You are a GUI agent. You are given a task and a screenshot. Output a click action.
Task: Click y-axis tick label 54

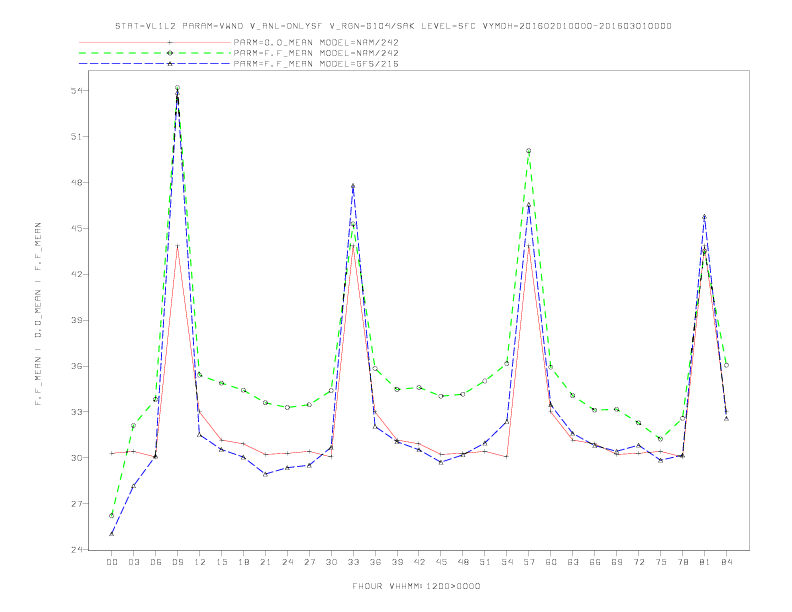pyautogui.click(x=77, y=91)
